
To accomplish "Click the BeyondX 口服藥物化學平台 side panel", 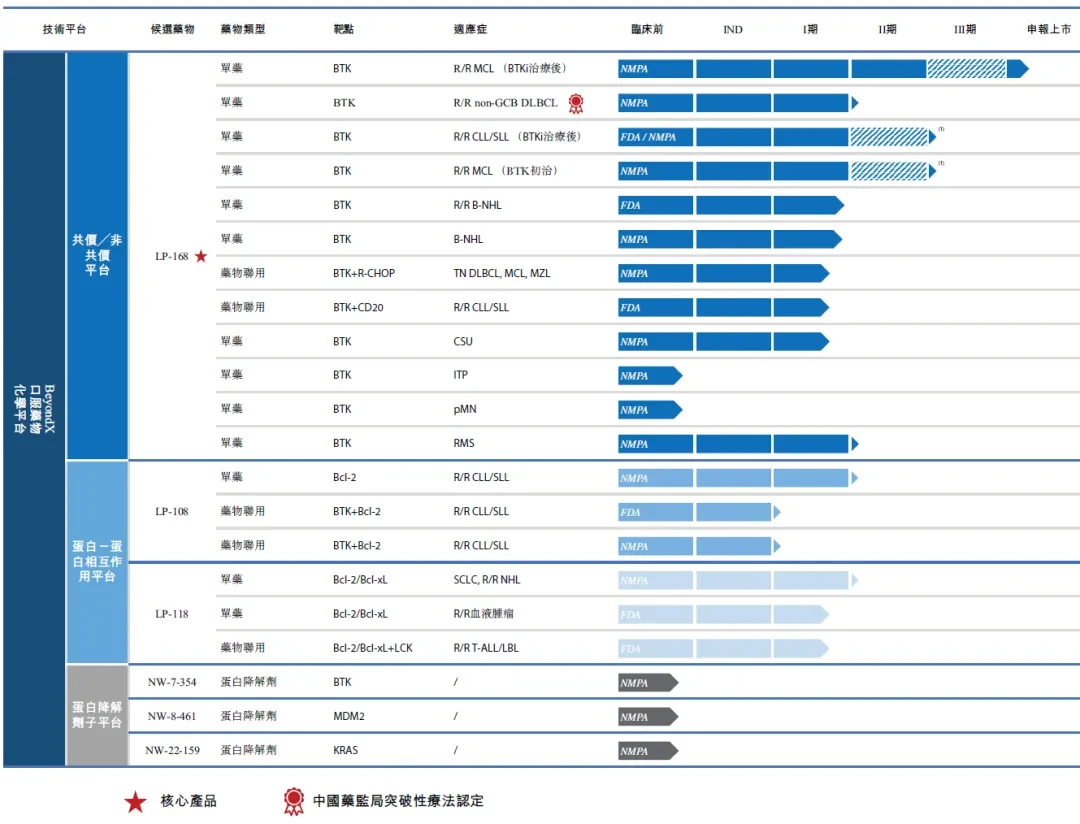I will point(34,409).
